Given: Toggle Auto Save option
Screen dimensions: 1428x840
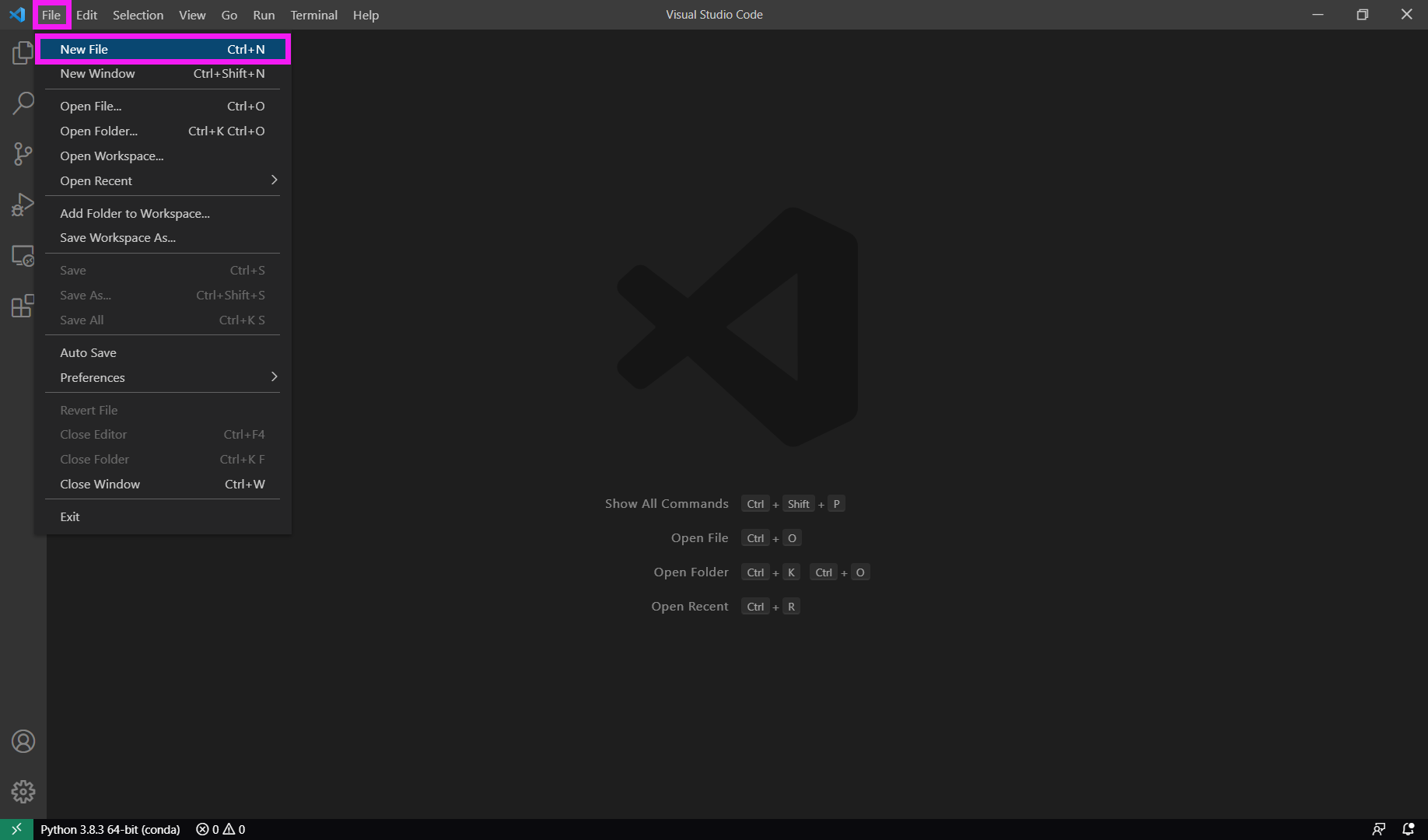Looking at the screenshot, I should [163, 352].
